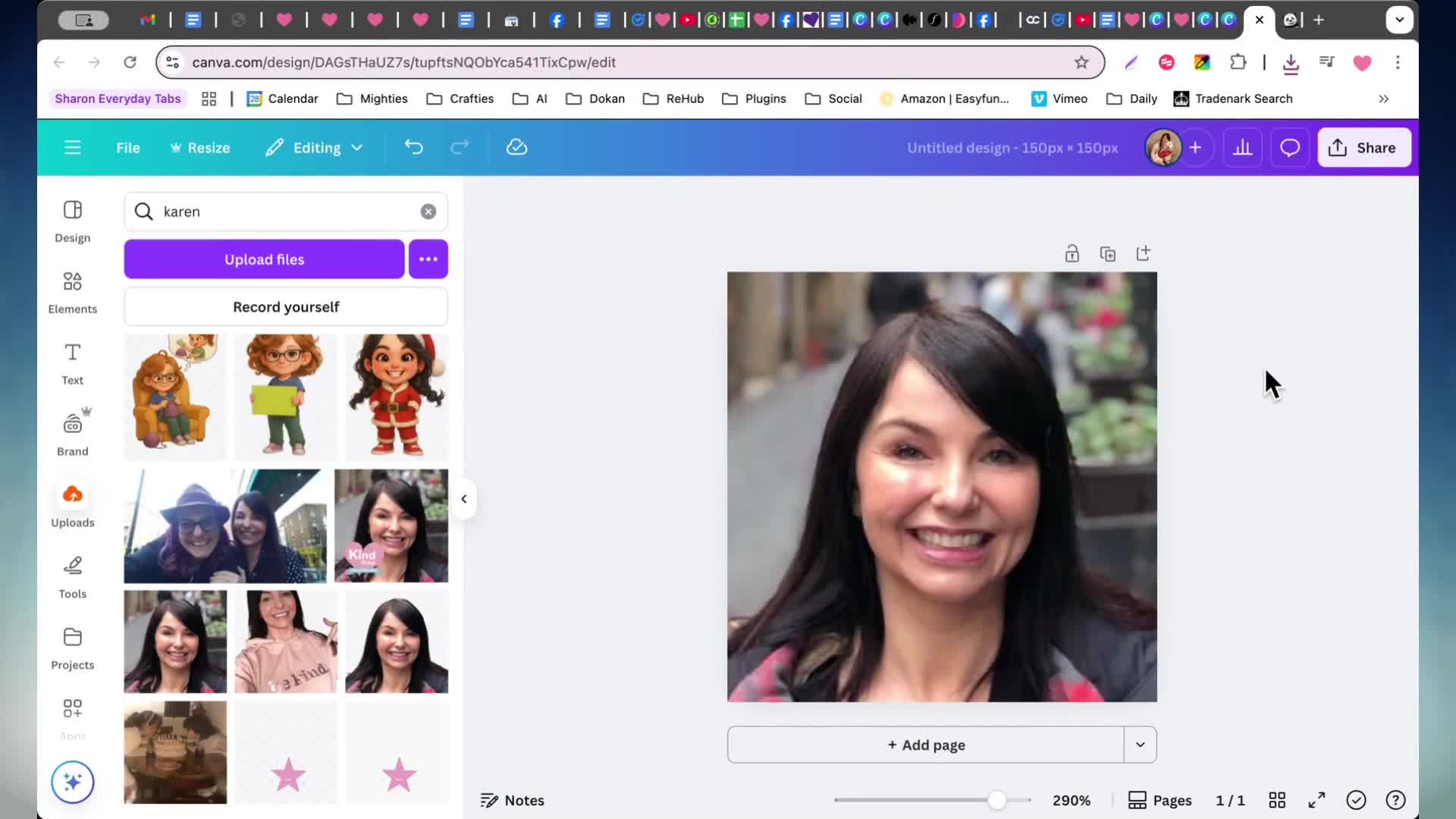1456x819 pixels.
Task: Click the cloud save status icon
Action: click(516, 147)
